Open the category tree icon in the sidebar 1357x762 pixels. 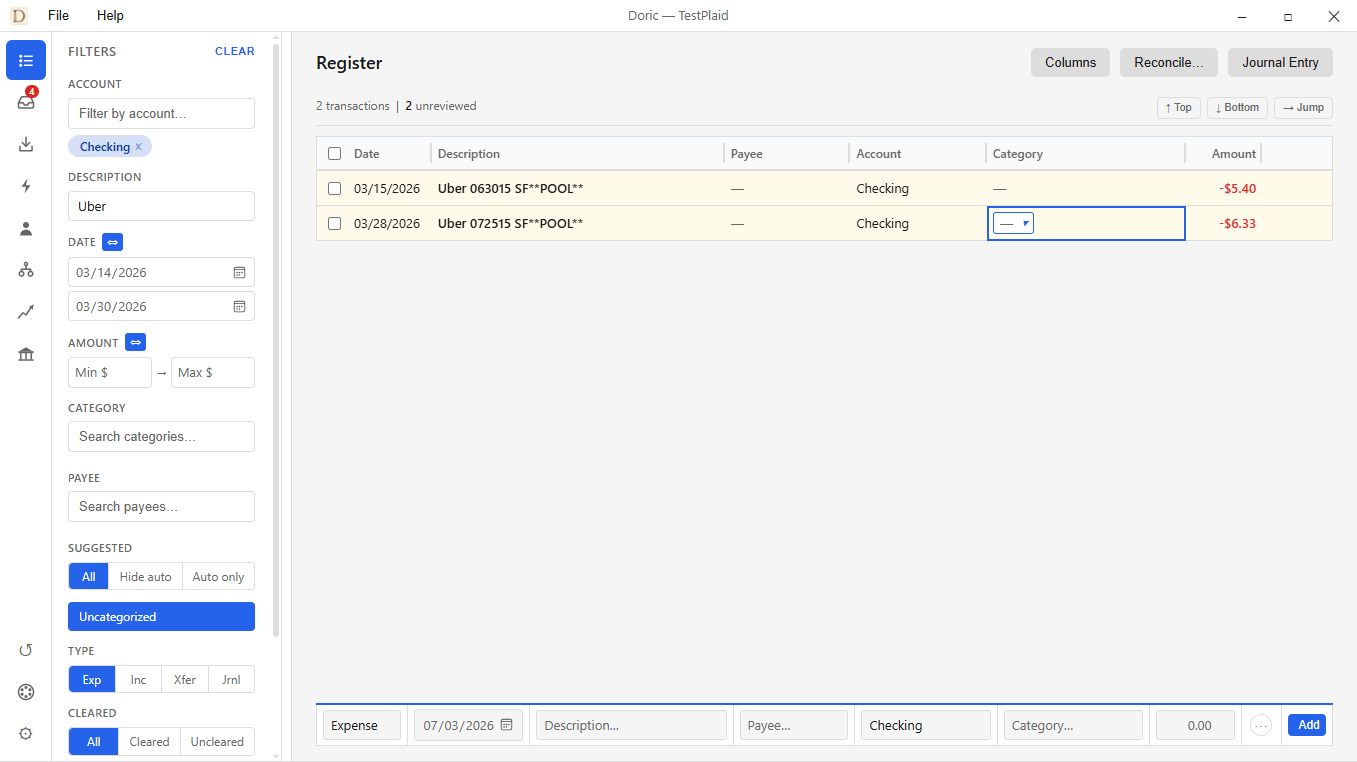[26, 270]
